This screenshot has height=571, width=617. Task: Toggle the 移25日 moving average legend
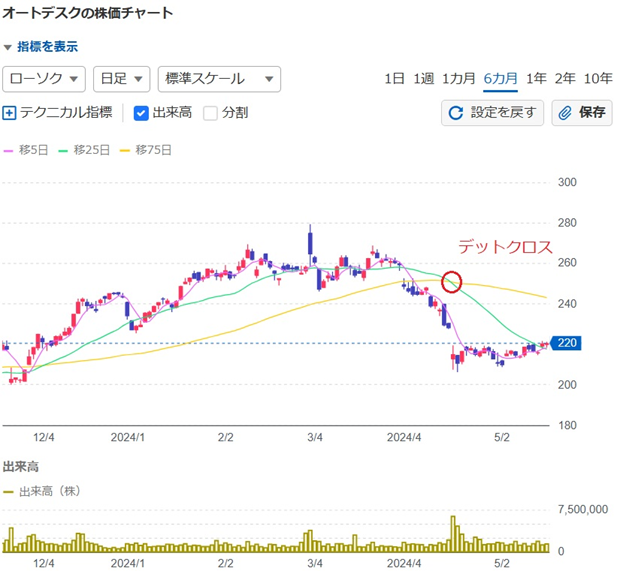click(x=84, y=150)
